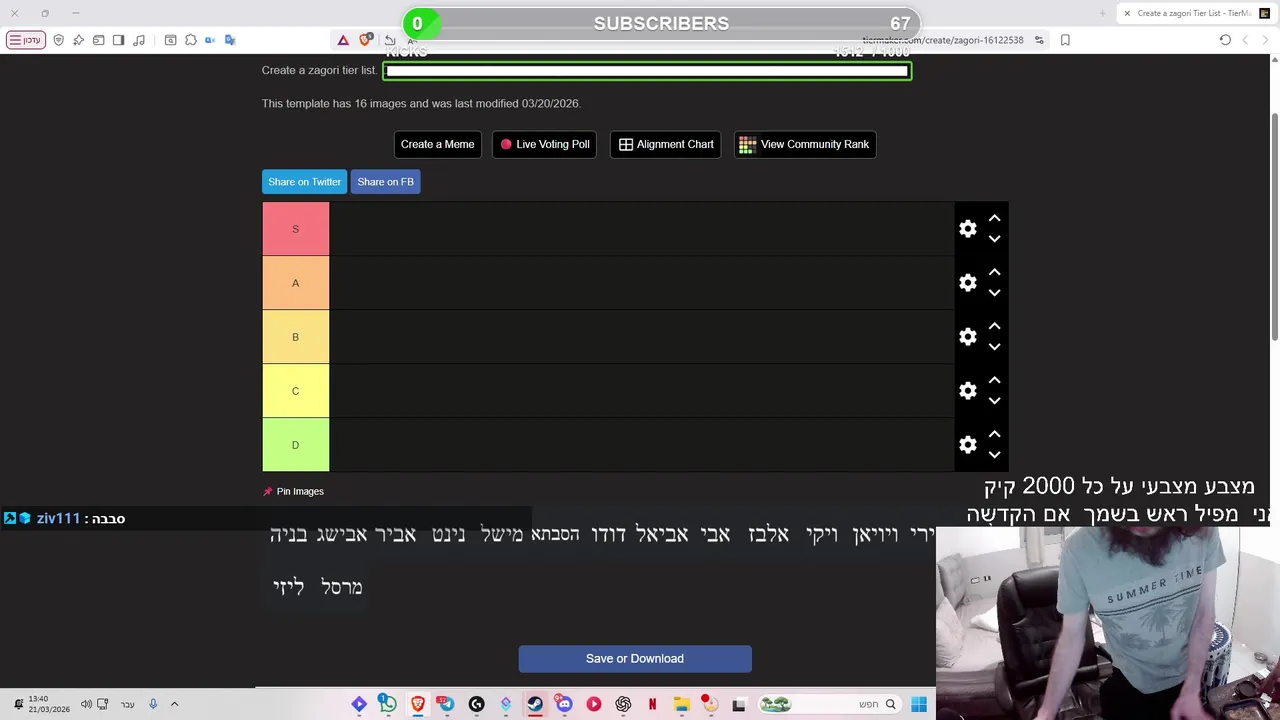Select the C tier label cell

pos(295,391)
